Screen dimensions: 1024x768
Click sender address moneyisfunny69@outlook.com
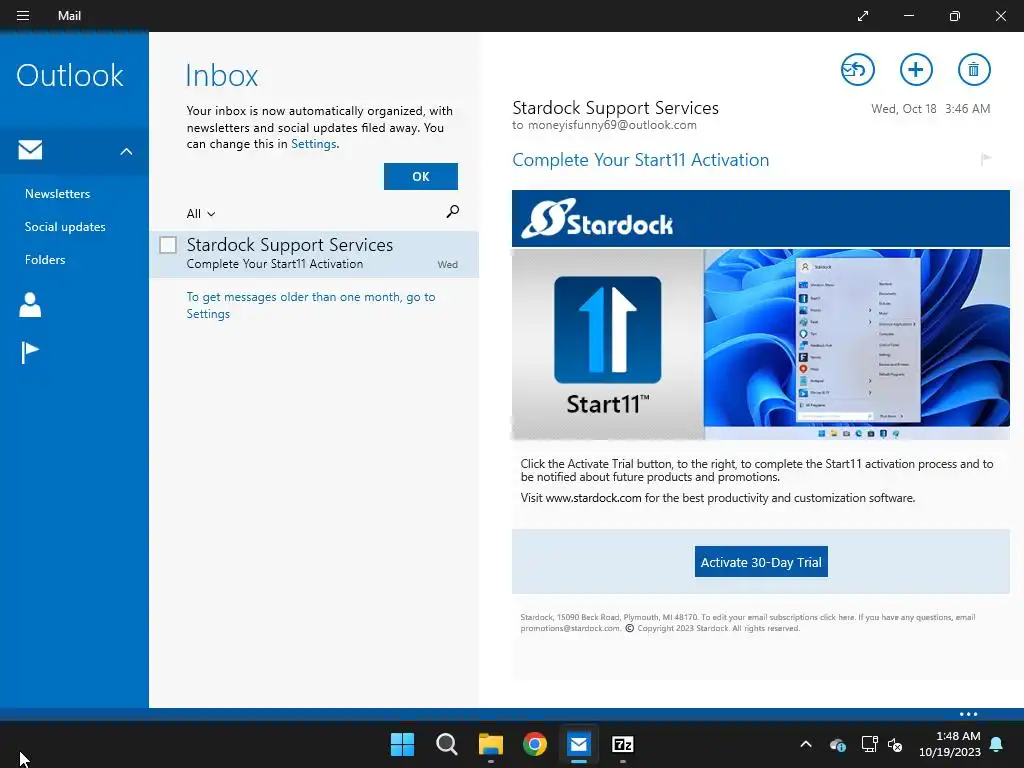point(612,125)
